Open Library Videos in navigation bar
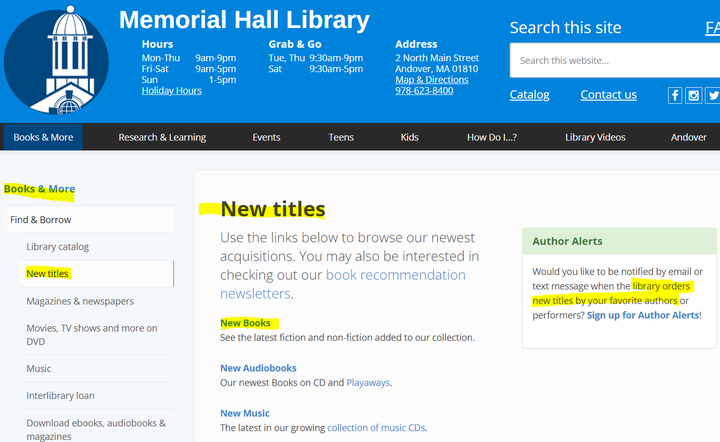720x442 pixels. pyautogui.click(x=595, y=137)
